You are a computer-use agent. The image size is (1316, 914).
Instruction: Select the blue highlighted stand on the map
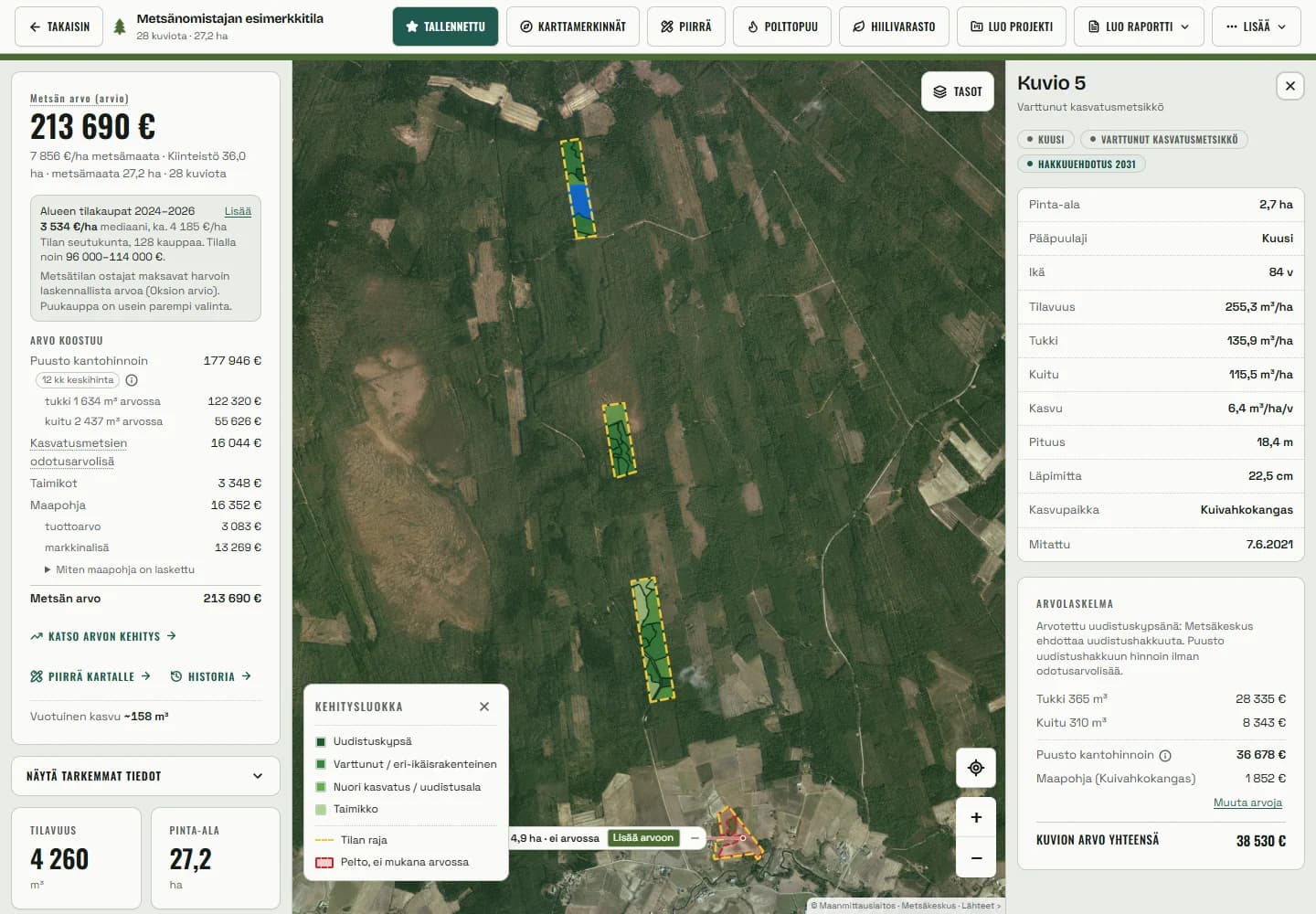(x=579, y=200)
